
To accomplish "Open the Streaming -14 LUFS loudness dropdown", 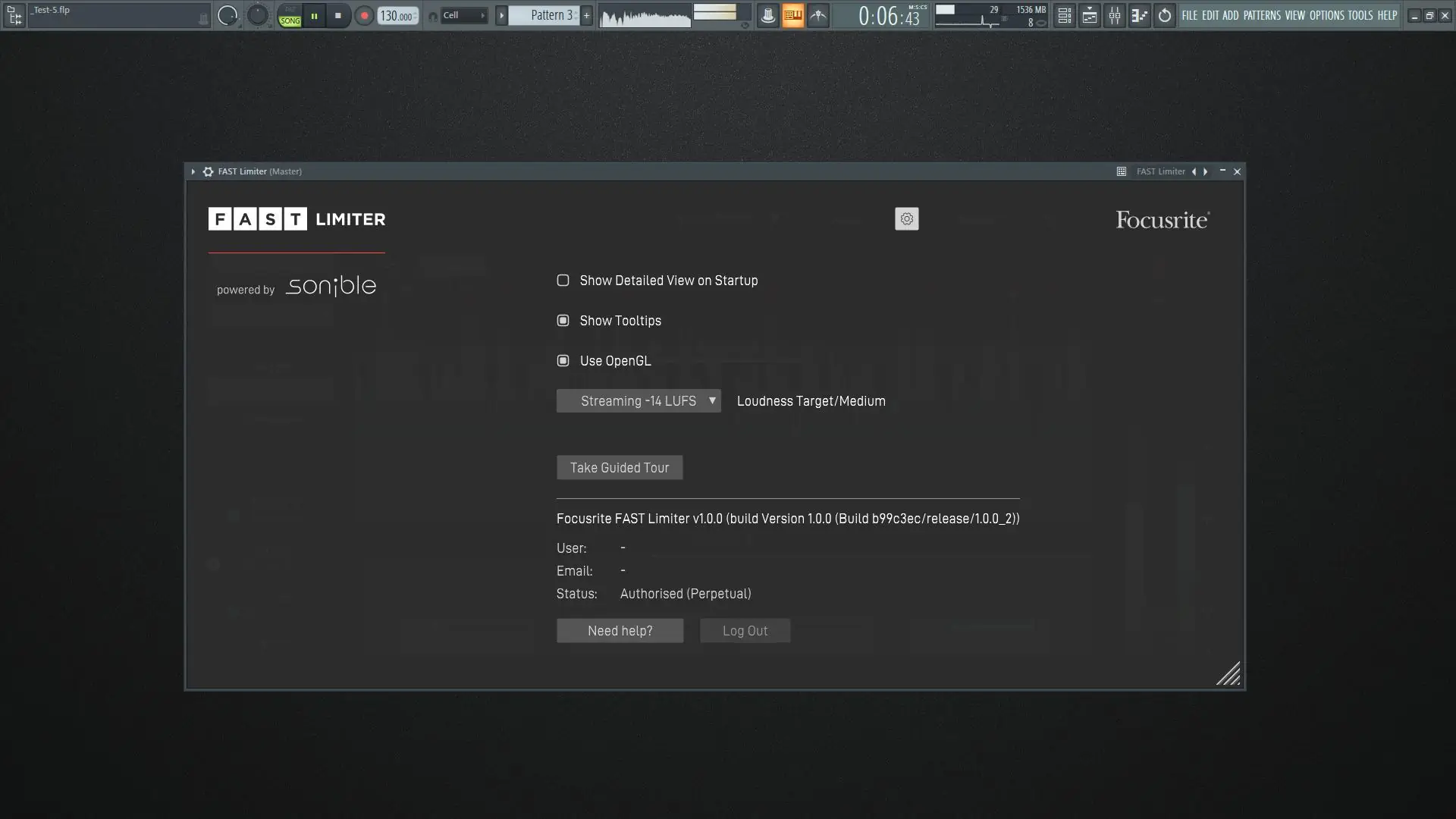I will pyautogui.click(x=639, y=401).
